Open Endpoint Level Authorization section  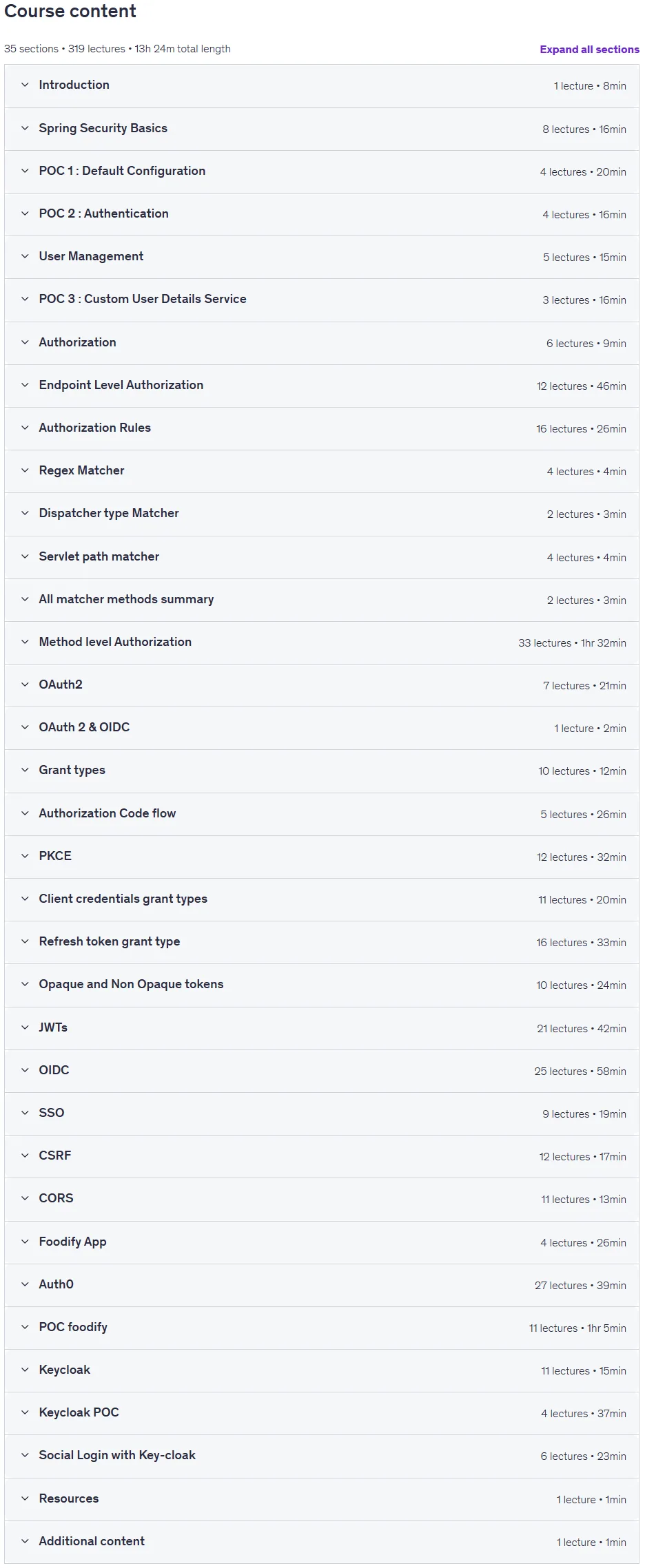click(322, 386)
